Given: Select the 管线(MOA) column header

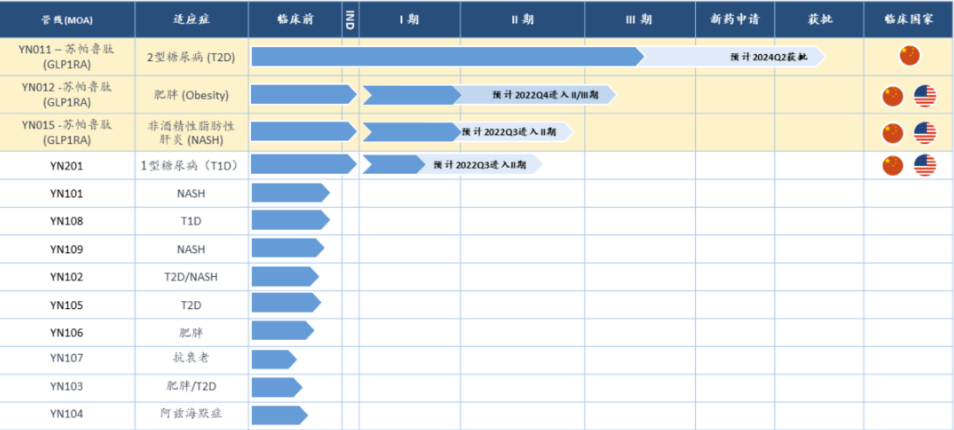Looking at the screenshot, I should tap(68, 19).
